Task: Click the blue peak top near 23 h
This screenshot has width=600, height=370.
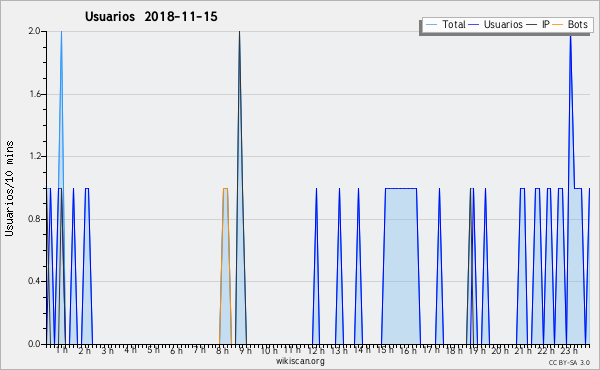Action: 571,36
